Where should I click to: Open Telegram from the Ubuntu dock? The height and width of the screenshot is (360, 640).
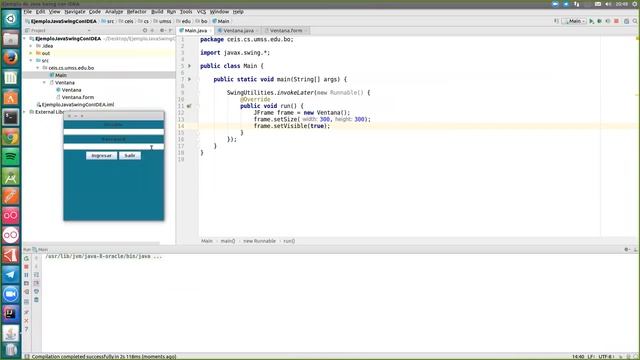pos(11,274)
